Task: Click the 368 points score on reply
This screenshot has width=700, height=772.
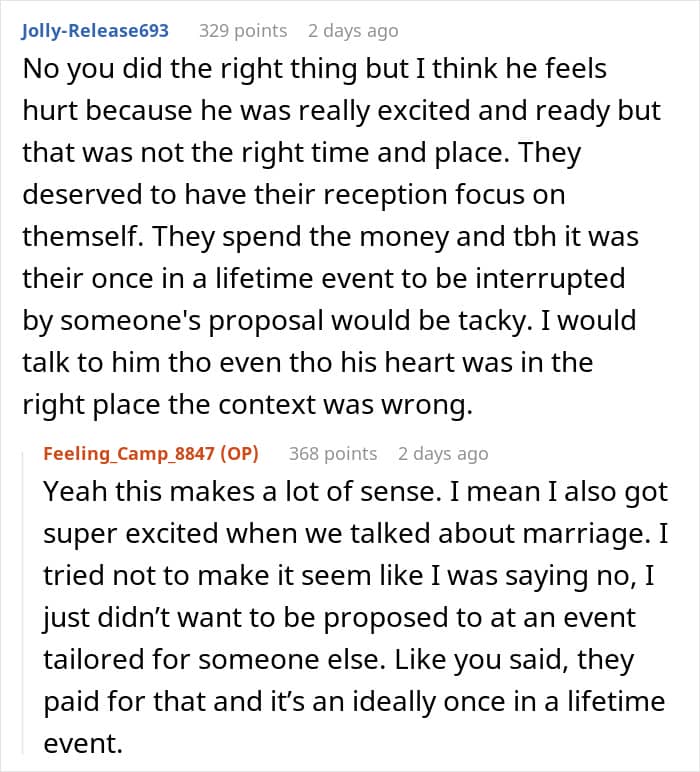Action: pos(333,453)
